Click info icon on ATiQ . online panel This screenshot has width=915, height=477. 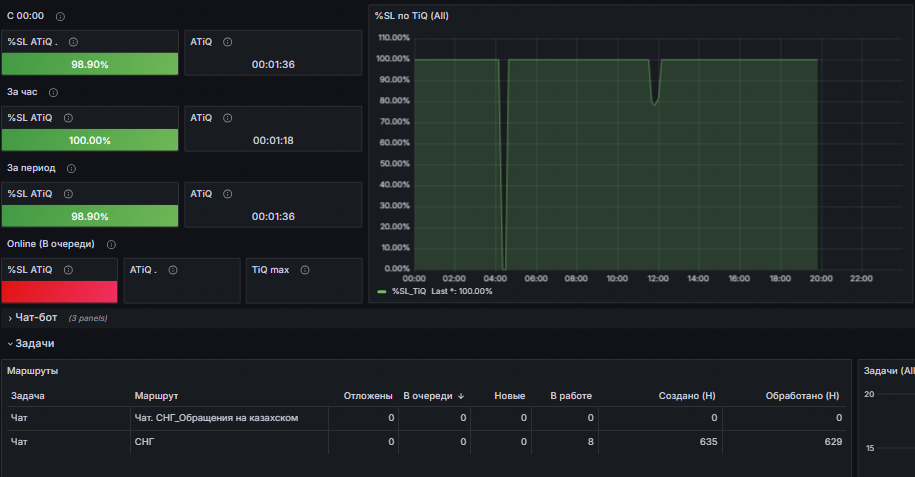[173, 270]
